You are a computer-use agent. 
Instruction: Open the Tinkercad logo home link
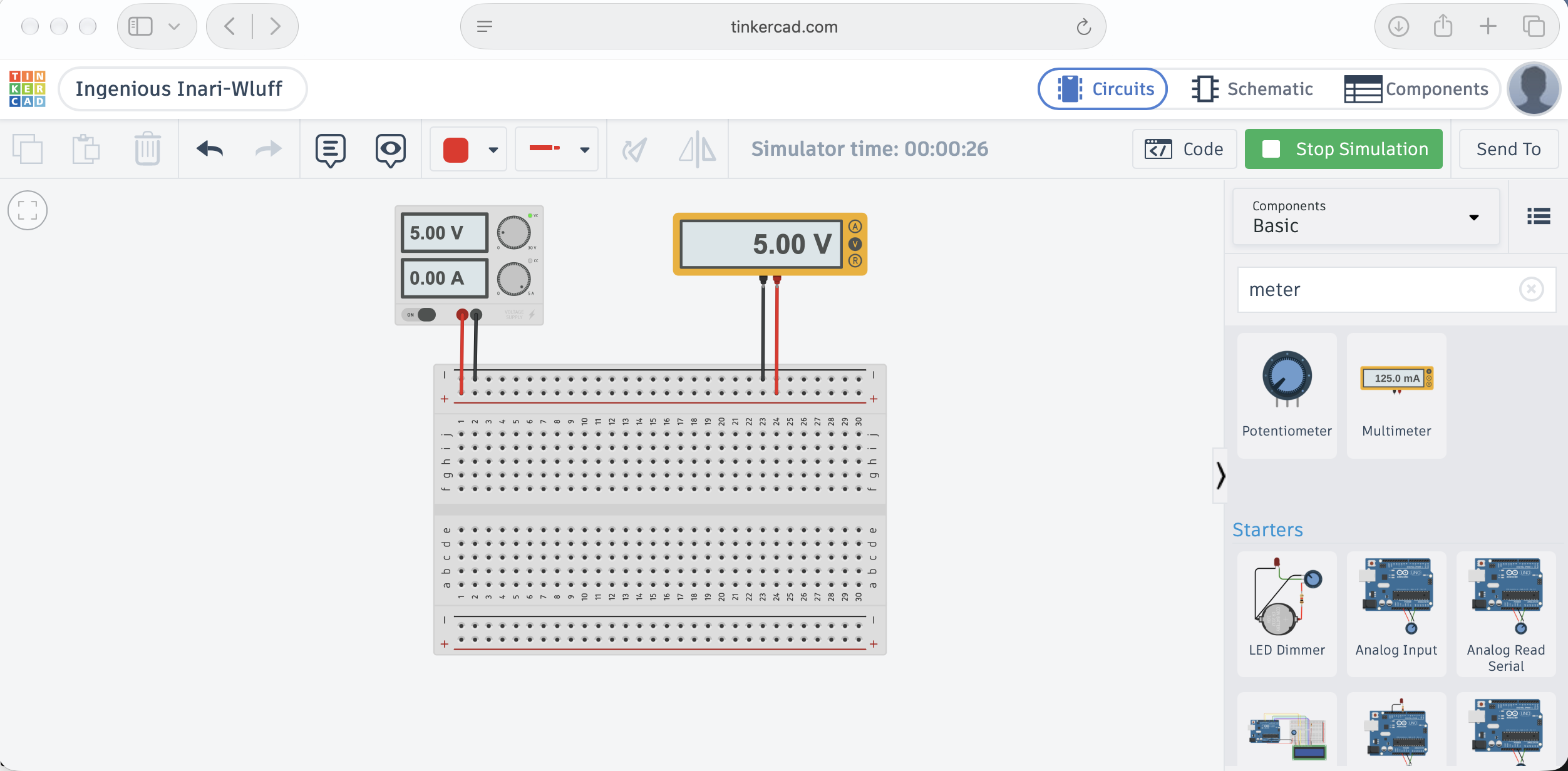click(x=28, y=89)
